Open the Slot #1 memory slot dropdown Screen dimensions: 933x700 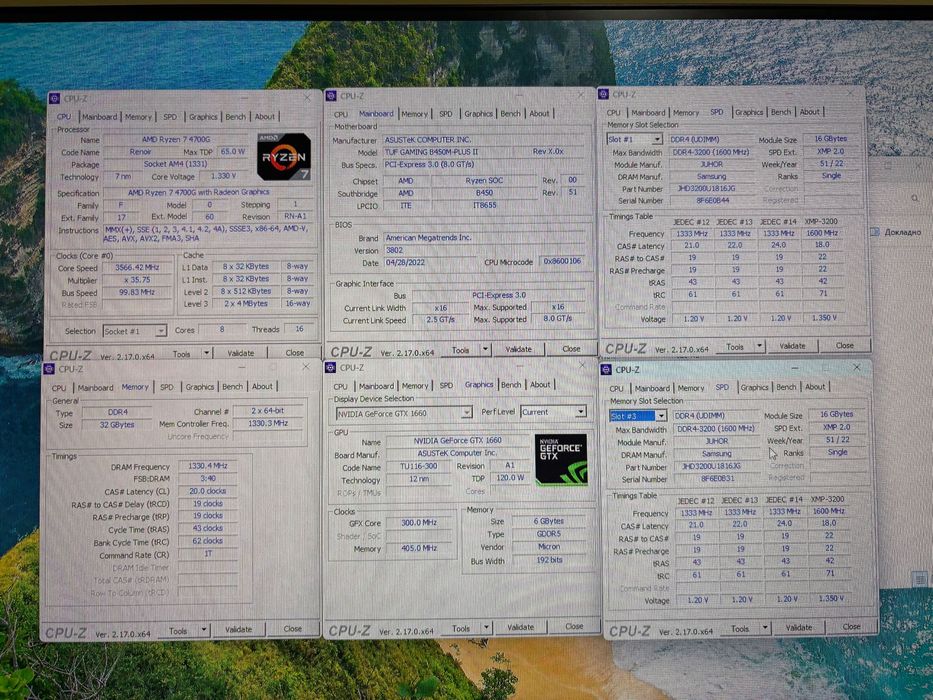tap(634, 139)
